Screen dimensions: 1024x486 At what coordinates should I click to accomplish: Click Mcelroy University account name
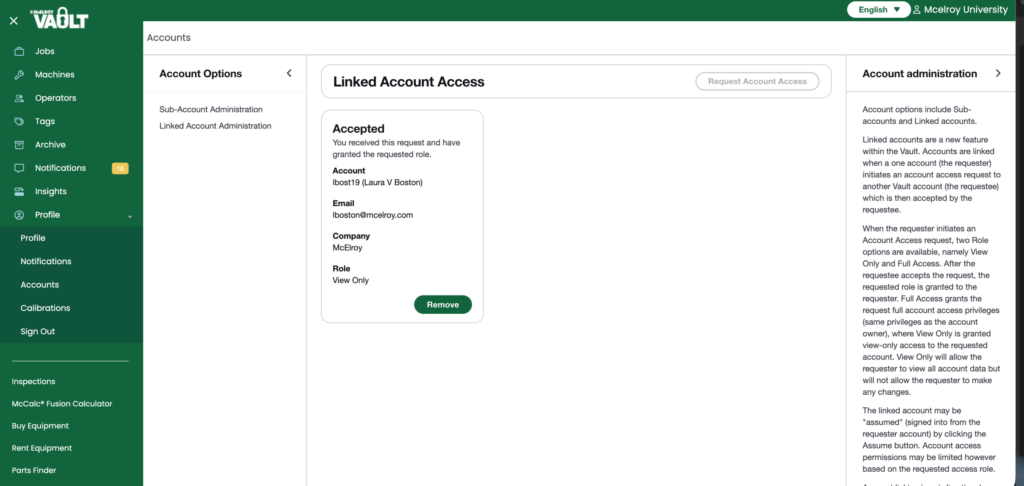[966, 10]
